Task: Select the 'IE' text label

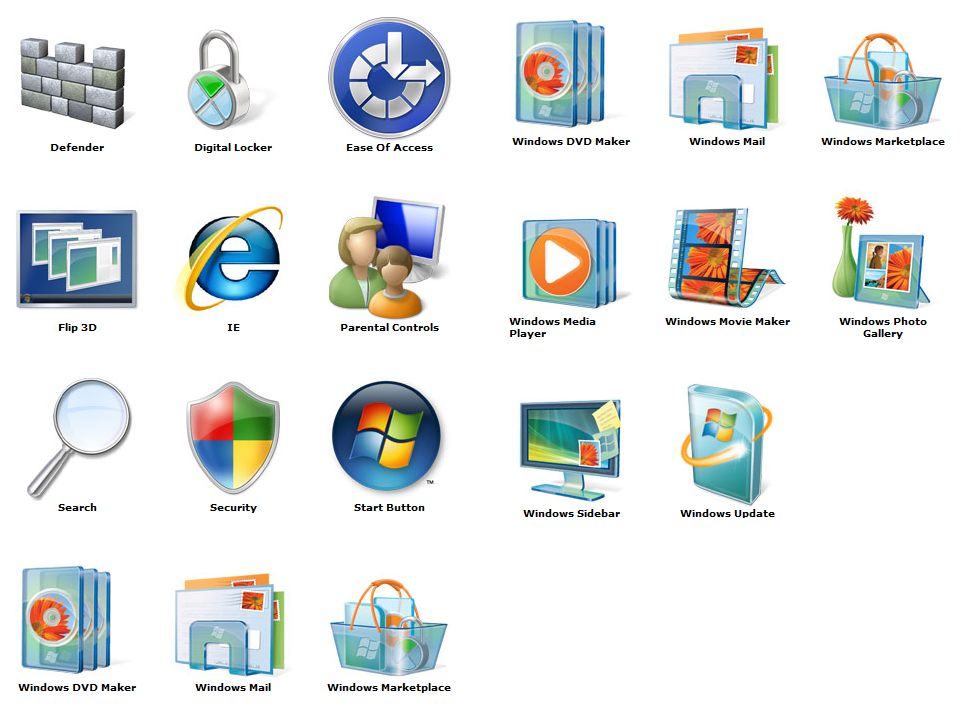Action: point(234,328)
